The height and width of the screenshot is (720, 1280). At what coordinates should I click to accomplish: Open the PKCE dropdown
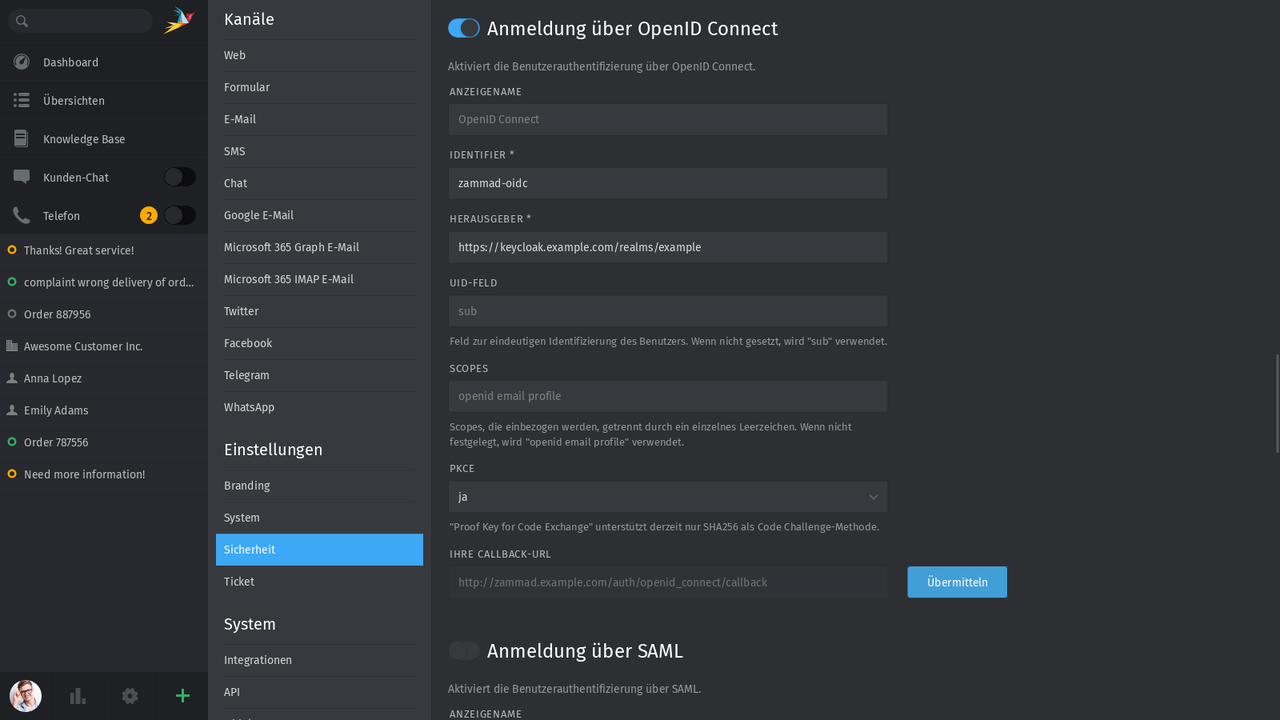click(667, 497)
